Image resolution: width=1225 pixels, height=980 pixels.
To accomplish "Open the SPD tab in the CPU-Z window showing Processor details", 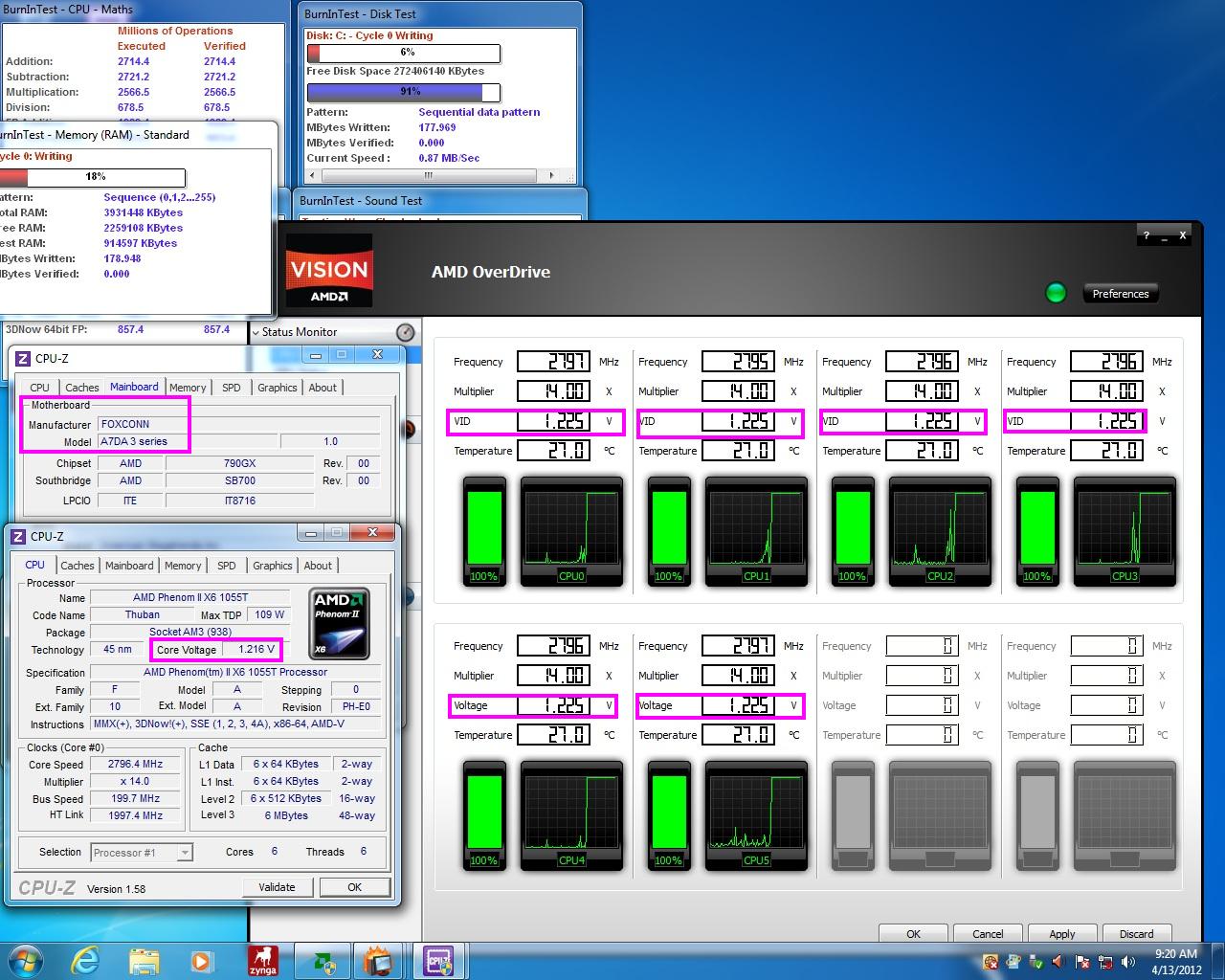I will 226,566.
